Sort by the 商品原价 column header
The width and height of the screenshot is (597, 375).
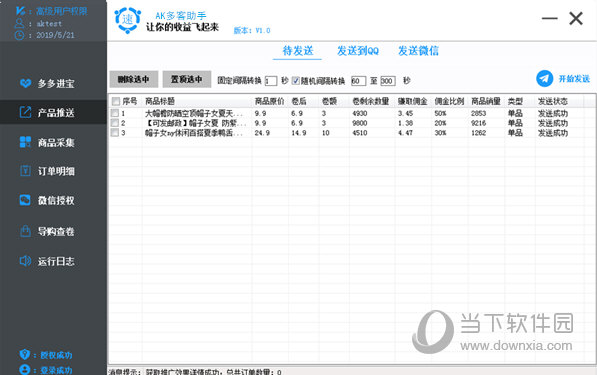(x=270, y=101)
